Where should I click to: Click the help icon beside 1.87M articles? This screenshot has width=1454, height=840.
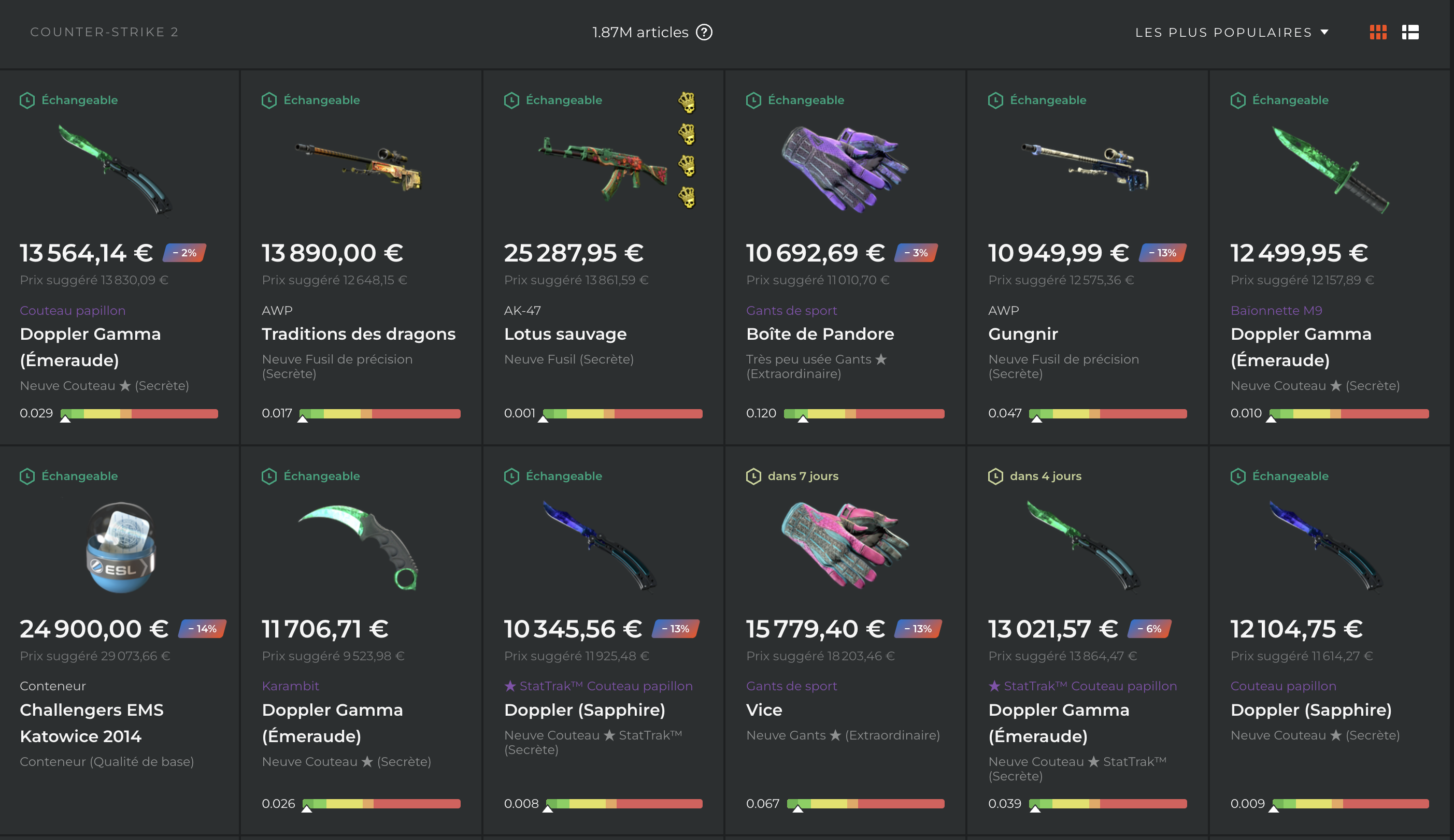tap(704, 32)
